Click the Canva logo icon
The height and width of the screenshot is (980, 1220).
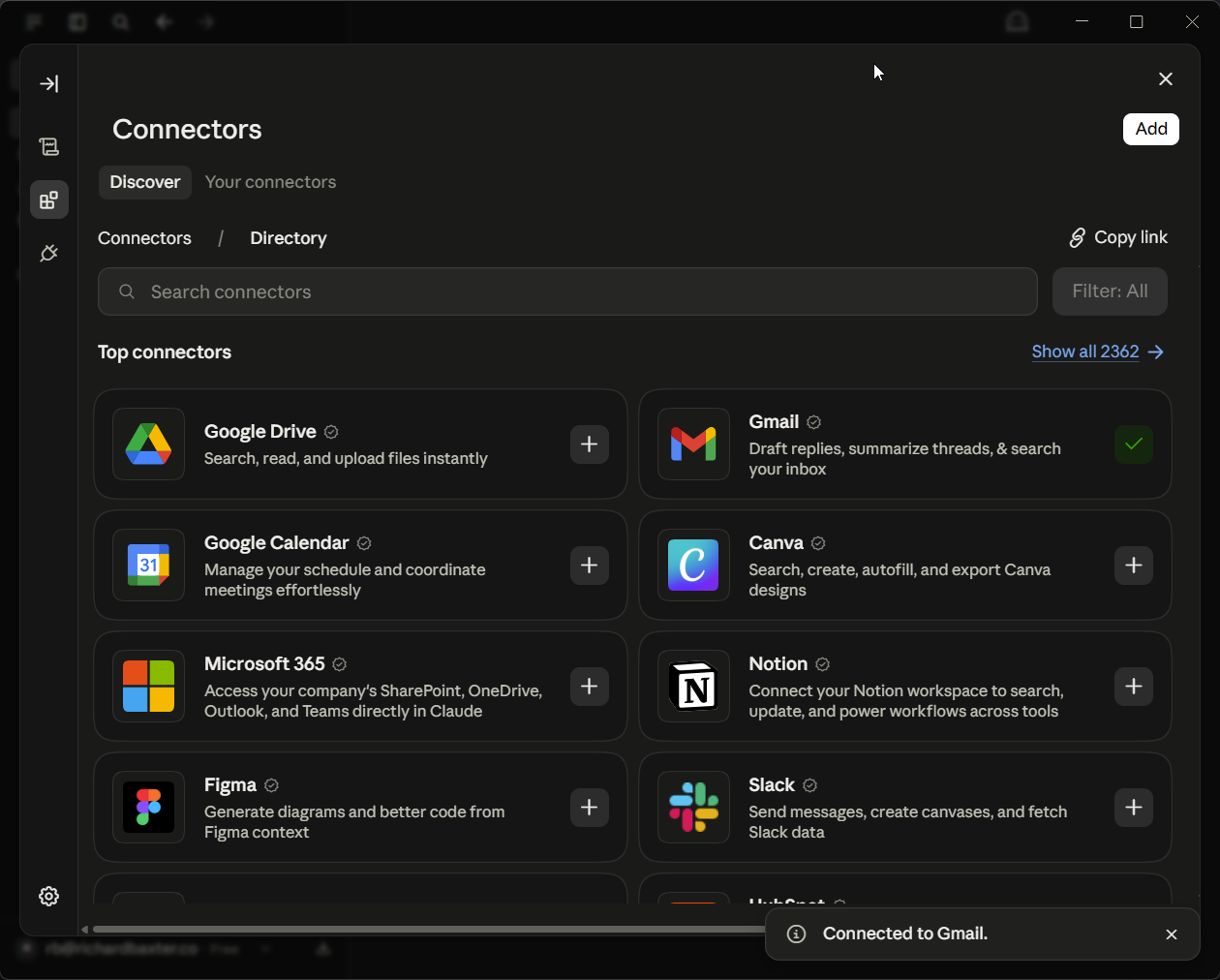coord(693,566)
